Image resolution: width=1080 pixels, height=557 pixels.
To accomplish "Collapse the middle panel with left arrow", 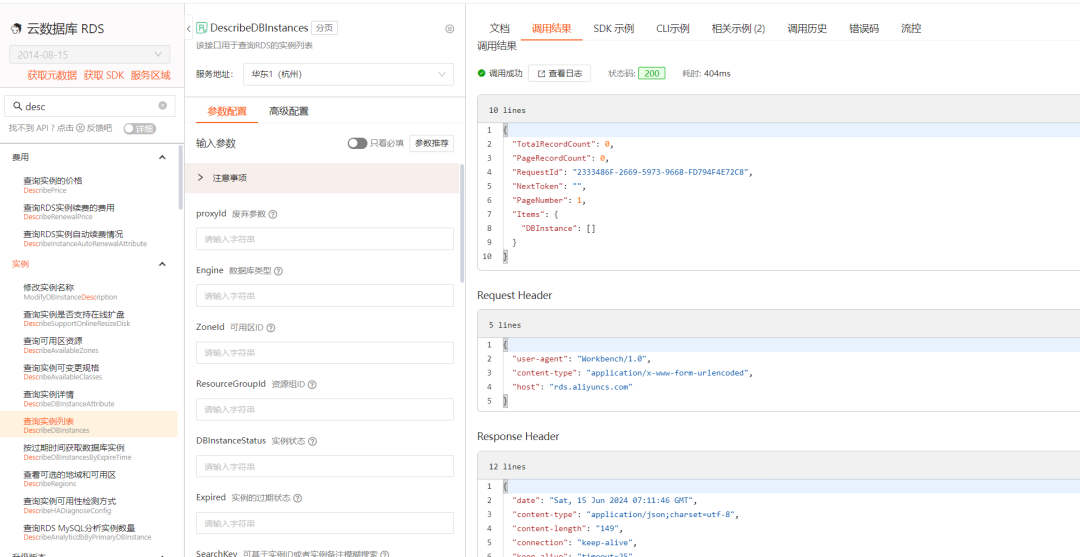I will 189,29.
